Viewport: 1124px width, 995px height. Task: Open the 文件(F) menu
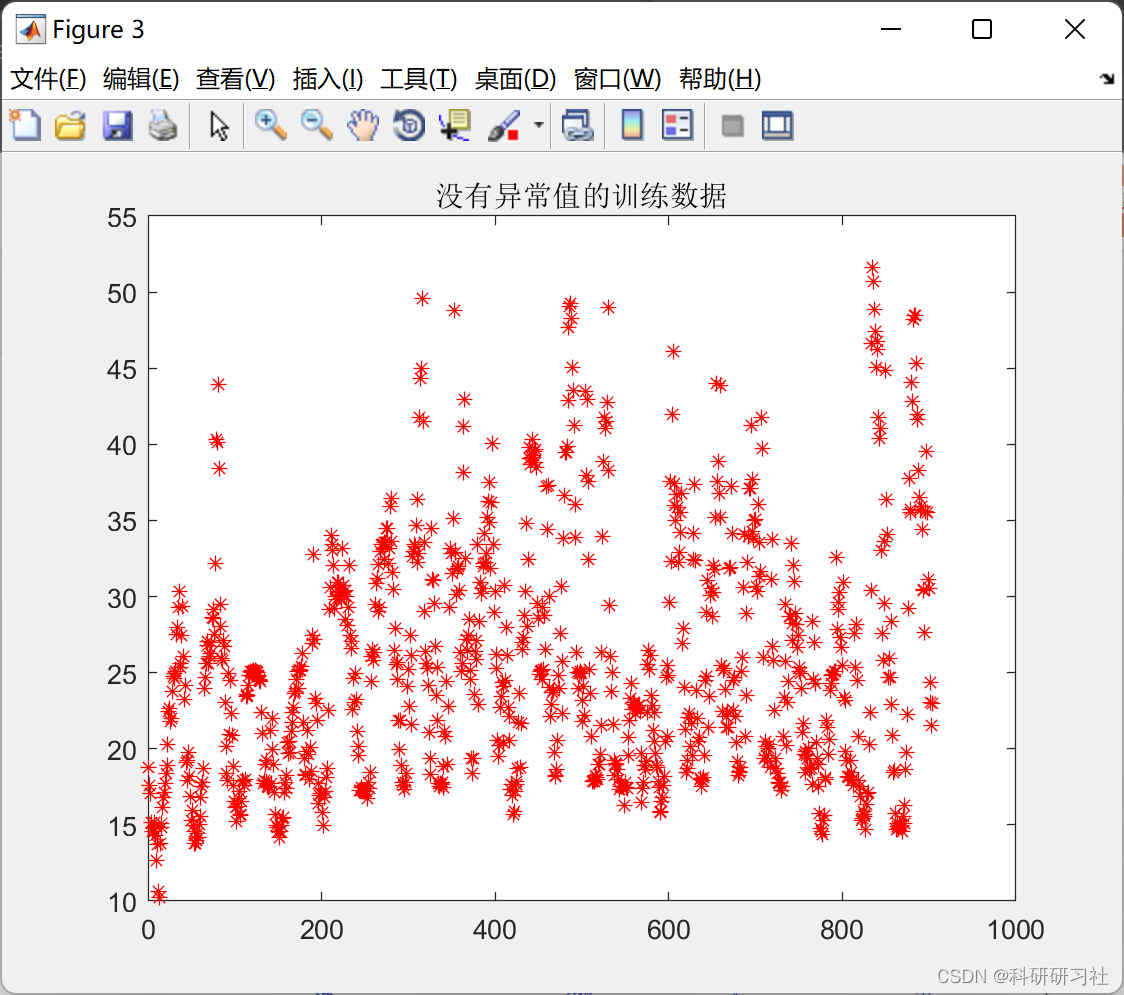click(48, 79)
